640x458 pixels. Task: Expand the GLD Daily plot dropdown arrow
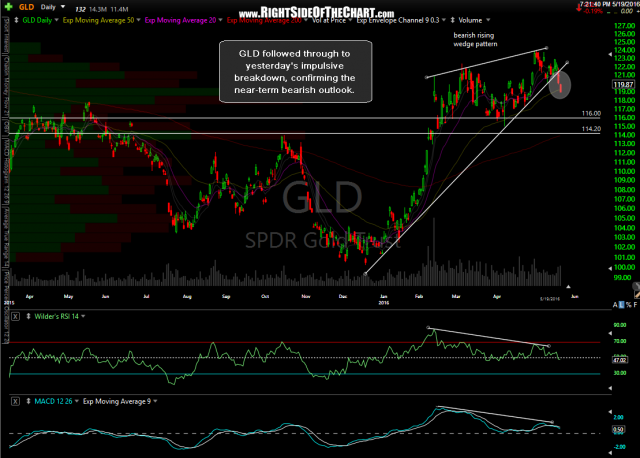coord(57,20)
